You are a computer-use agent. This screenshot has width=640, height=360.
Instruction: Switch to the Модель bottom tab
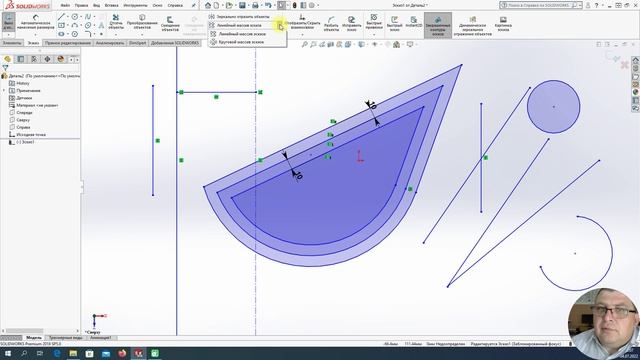point(34,338)
